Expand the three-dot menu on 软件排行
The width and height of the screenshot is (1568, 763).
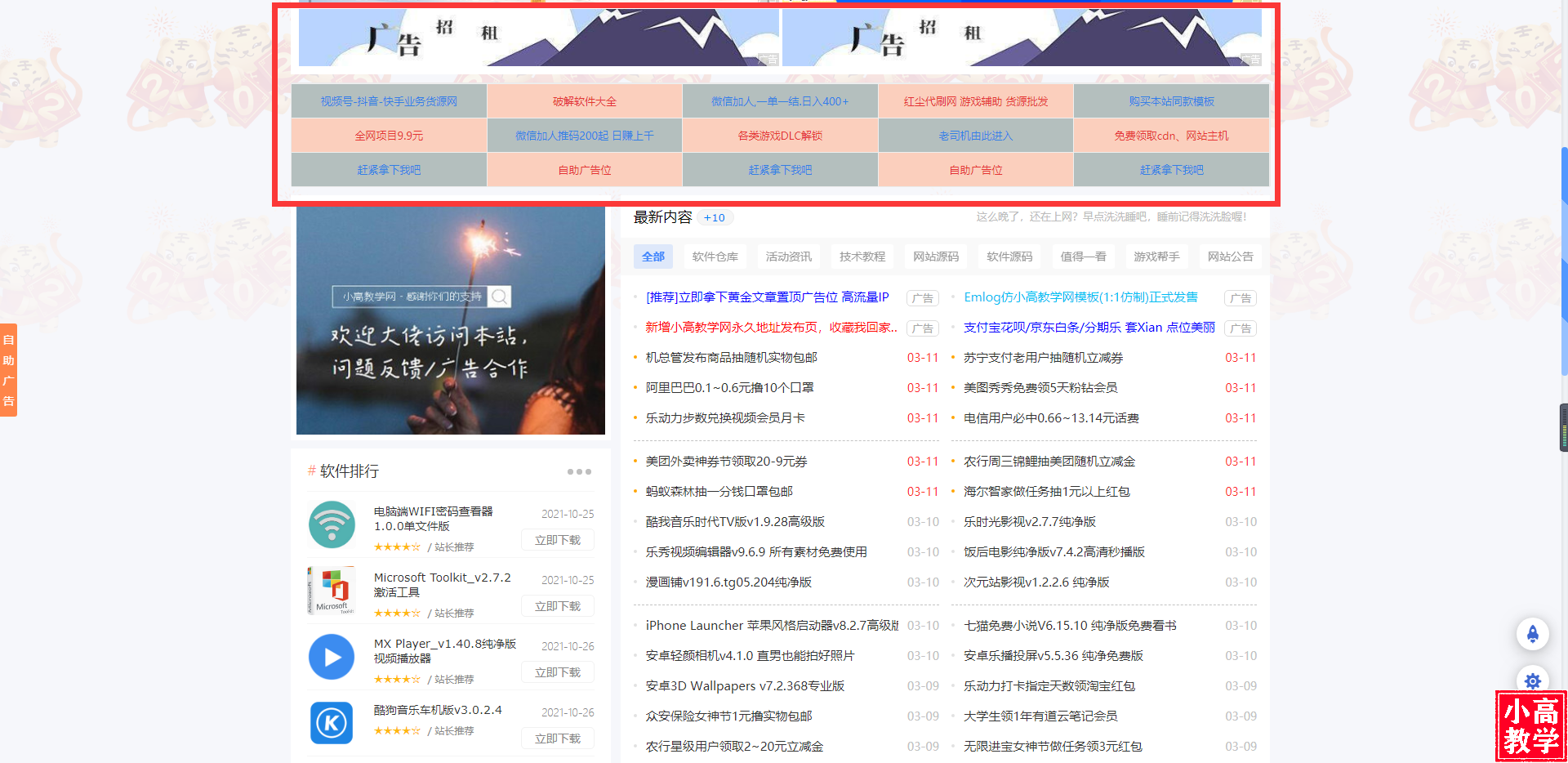(579, 471)
